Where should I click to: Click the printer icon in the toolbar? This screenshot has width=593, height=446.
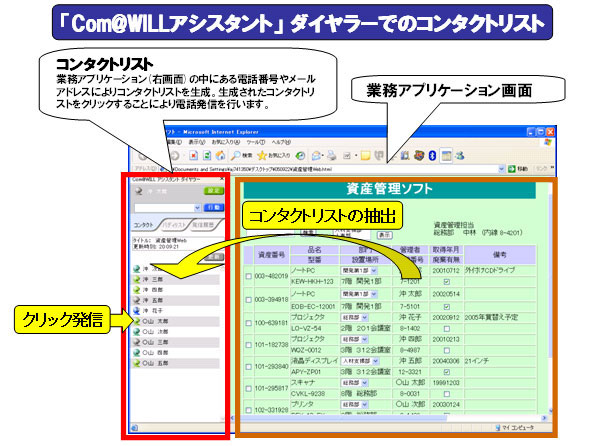tap(332, 155)
